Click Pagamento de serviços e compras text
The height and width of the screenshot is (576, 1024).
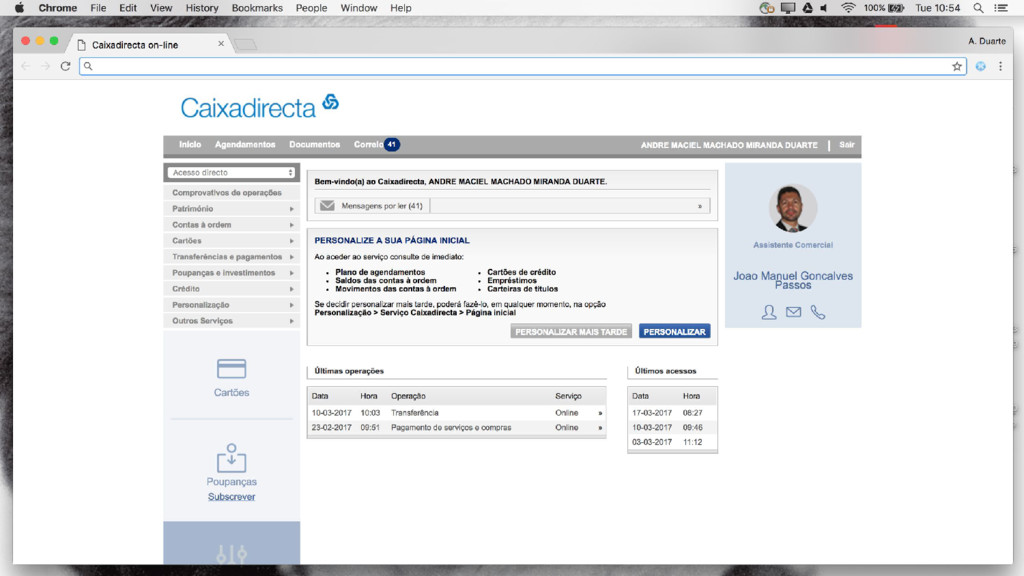coord(451,428)
